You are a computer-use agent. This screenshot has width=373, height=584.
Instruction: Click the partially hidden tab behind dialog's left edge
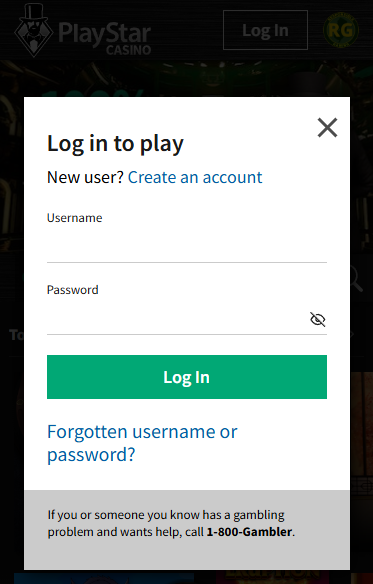pyautogui.click(x=16, y=335)
